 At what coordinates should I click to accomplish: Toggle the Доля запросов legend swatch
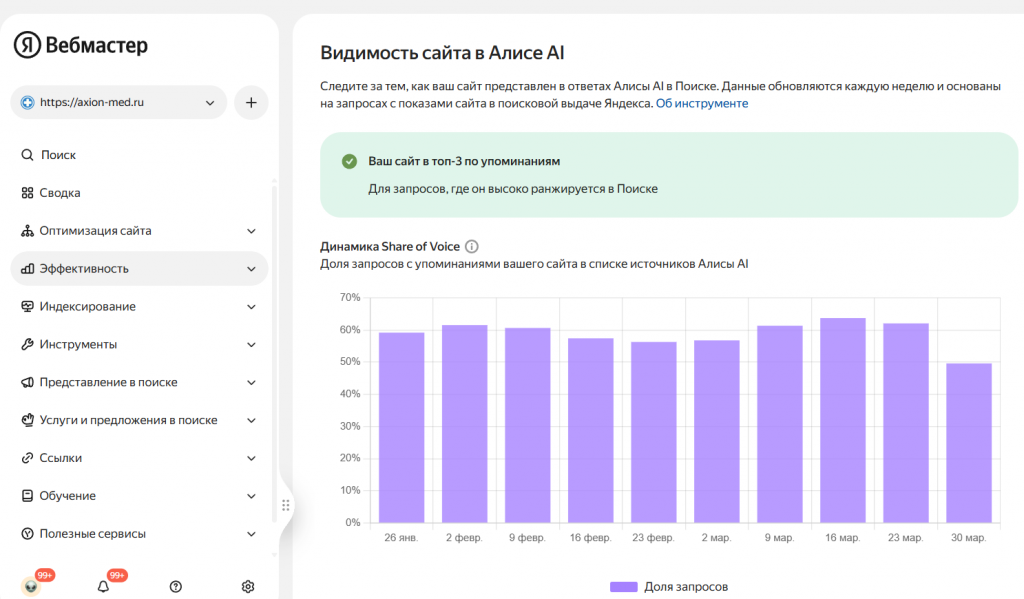(624, 587)
